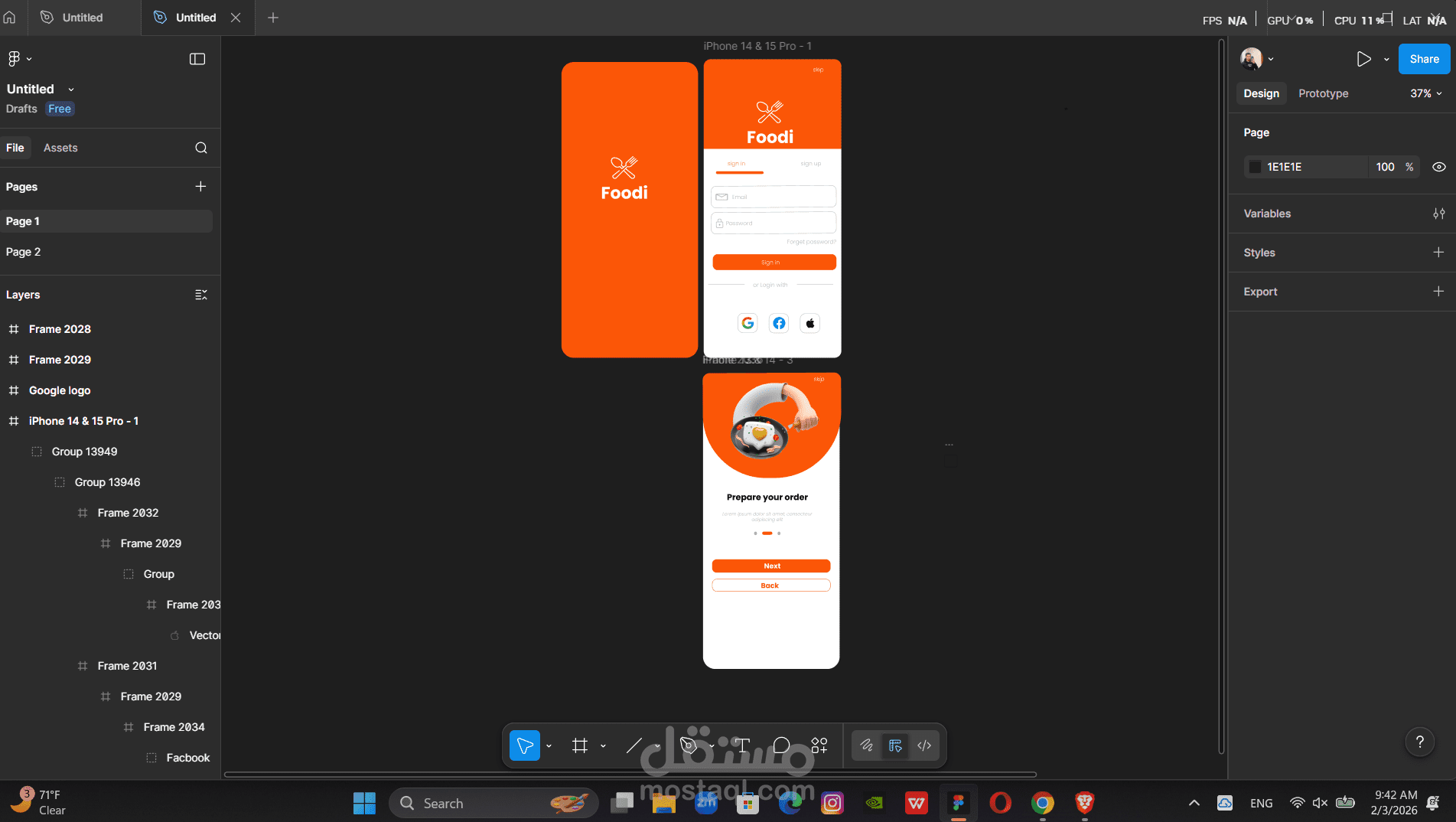Open Chrome from the taskbar
Viewport: 1456px width, 822px height.
(1042, 803)
